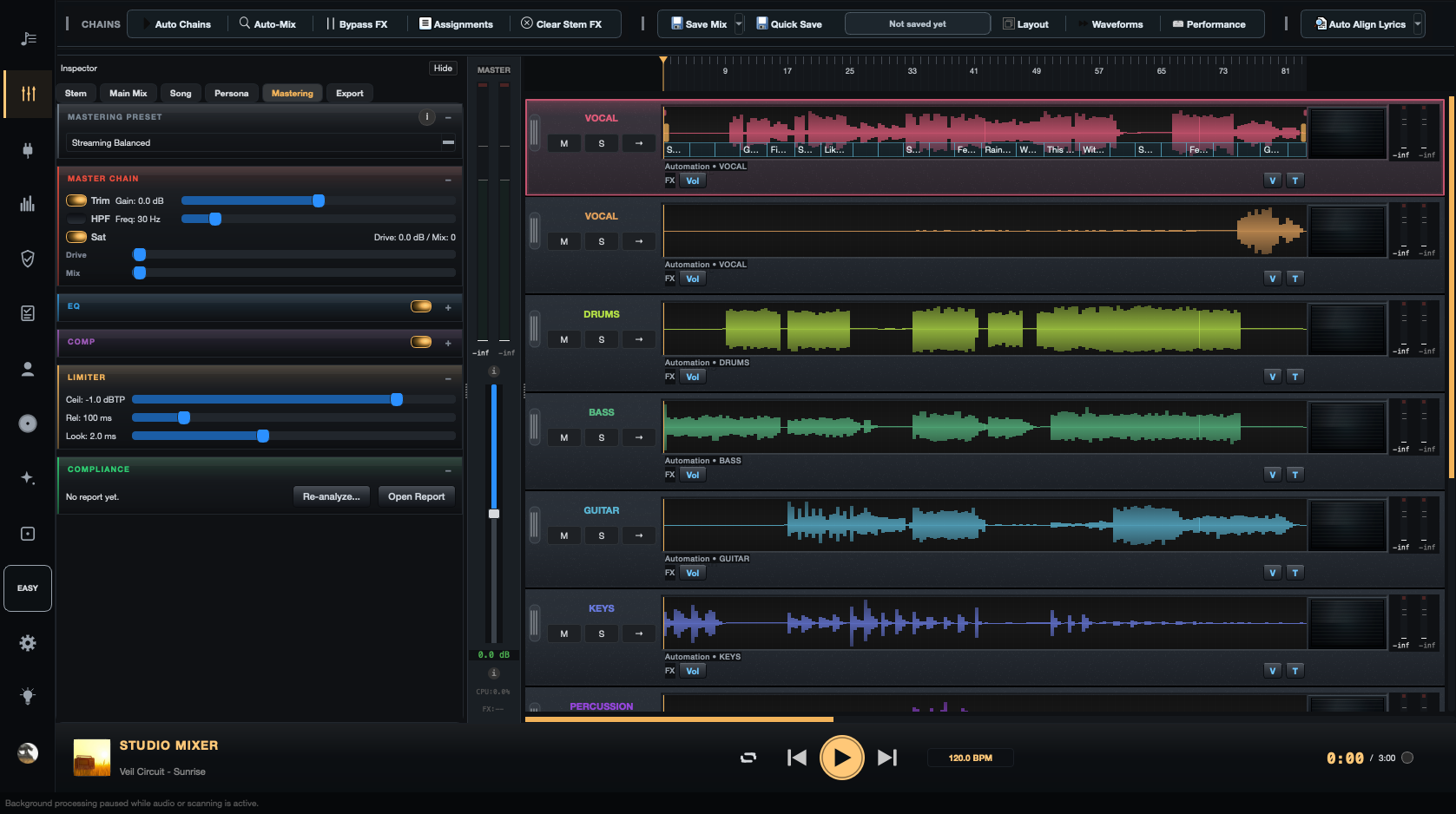Click the T button on the DRUMS track
The height and width of the screenshot is (814, 1456).
(1295, 377)
